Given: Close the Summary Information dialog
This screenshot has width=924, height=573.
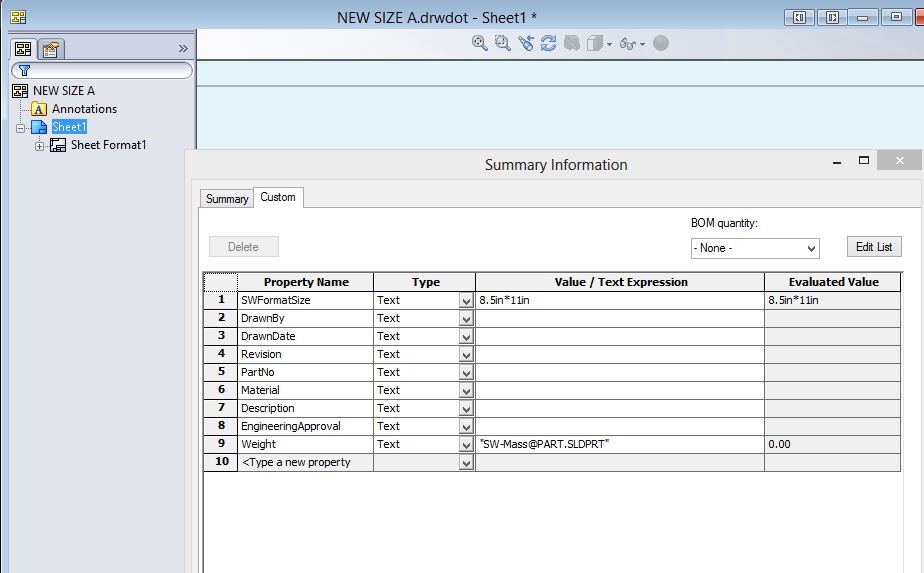Looking at the screenshot, I should [899, 160].
